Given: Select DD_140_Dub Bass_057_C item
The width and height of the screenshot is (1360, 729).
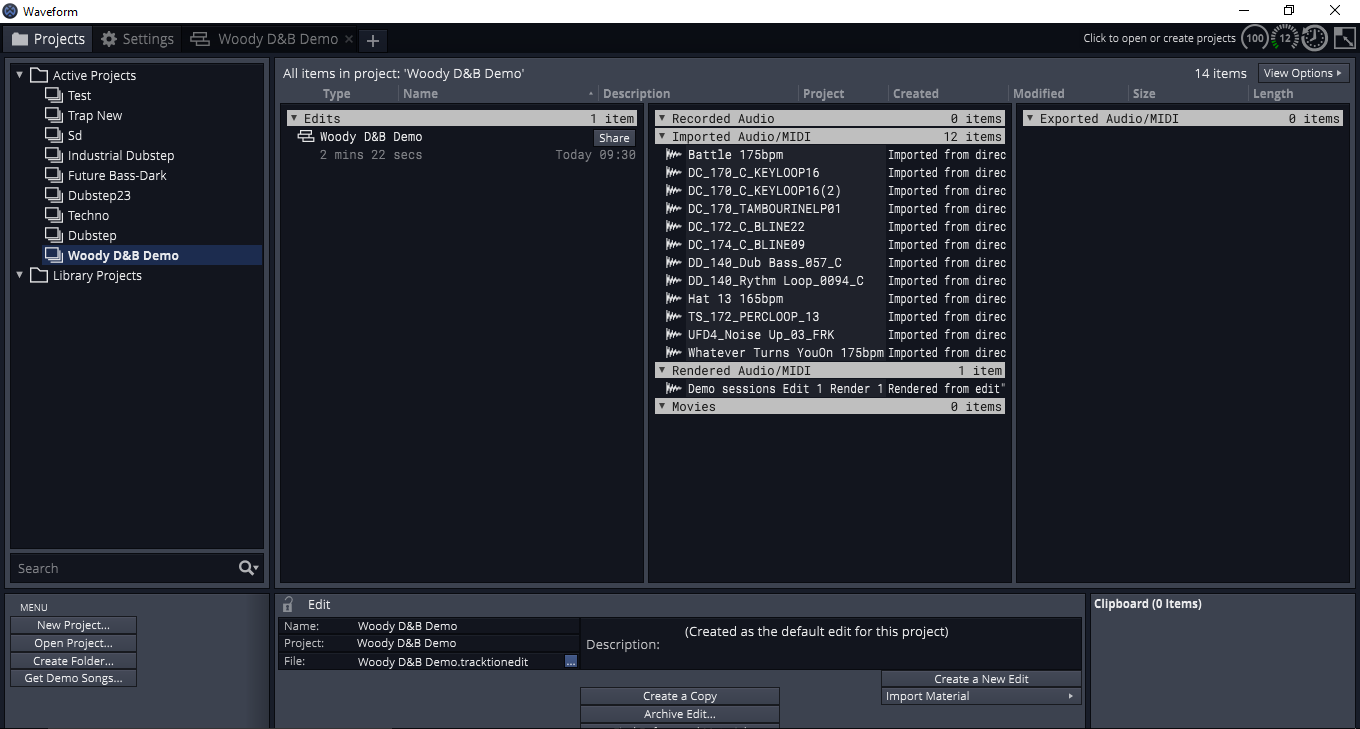Looking at the screenshot, I should 764,263.
